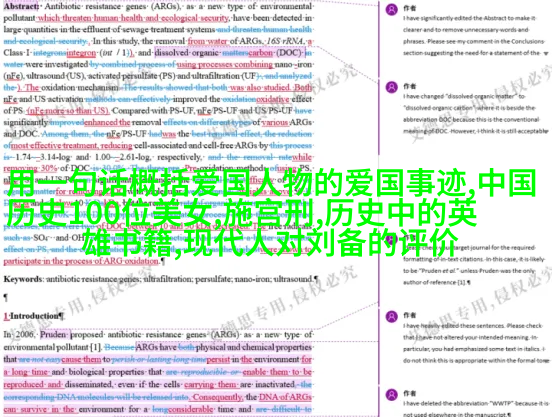Click the avatar beside the "WWTP" abbreviation comment
The image size is (553, 418).
pyautogui.click(x=391, y=394)
